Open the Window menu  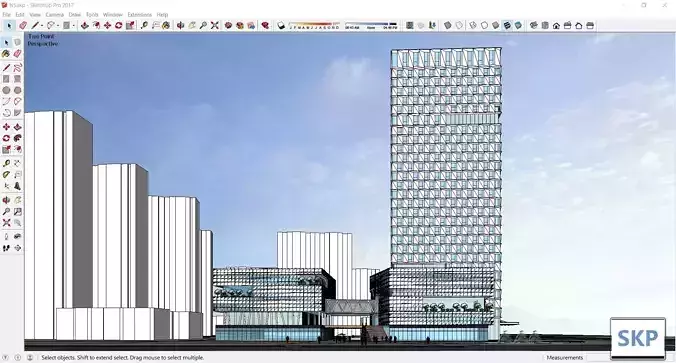[x=113, y=15]
